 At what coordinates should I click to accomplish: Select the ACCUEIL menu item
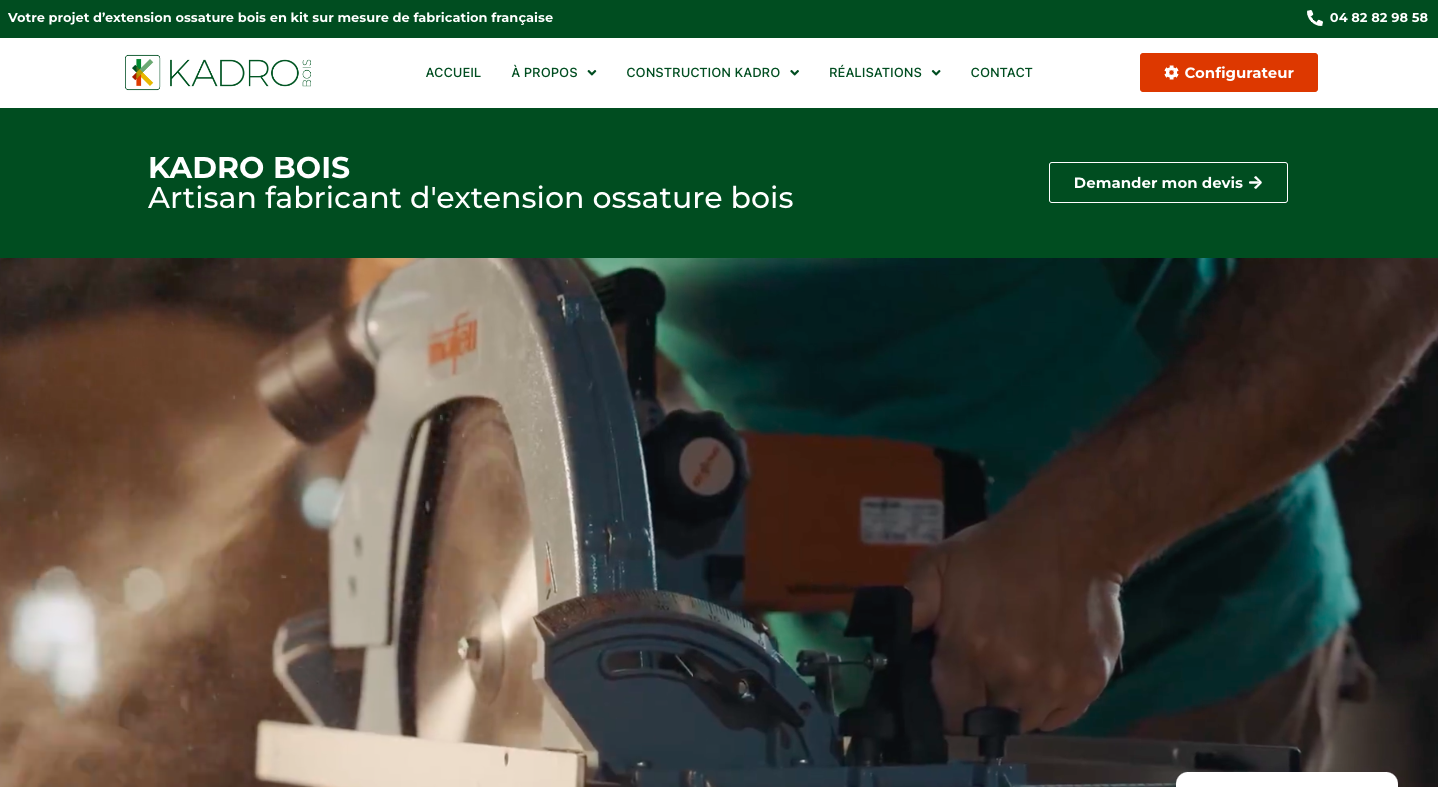point(453,72)
